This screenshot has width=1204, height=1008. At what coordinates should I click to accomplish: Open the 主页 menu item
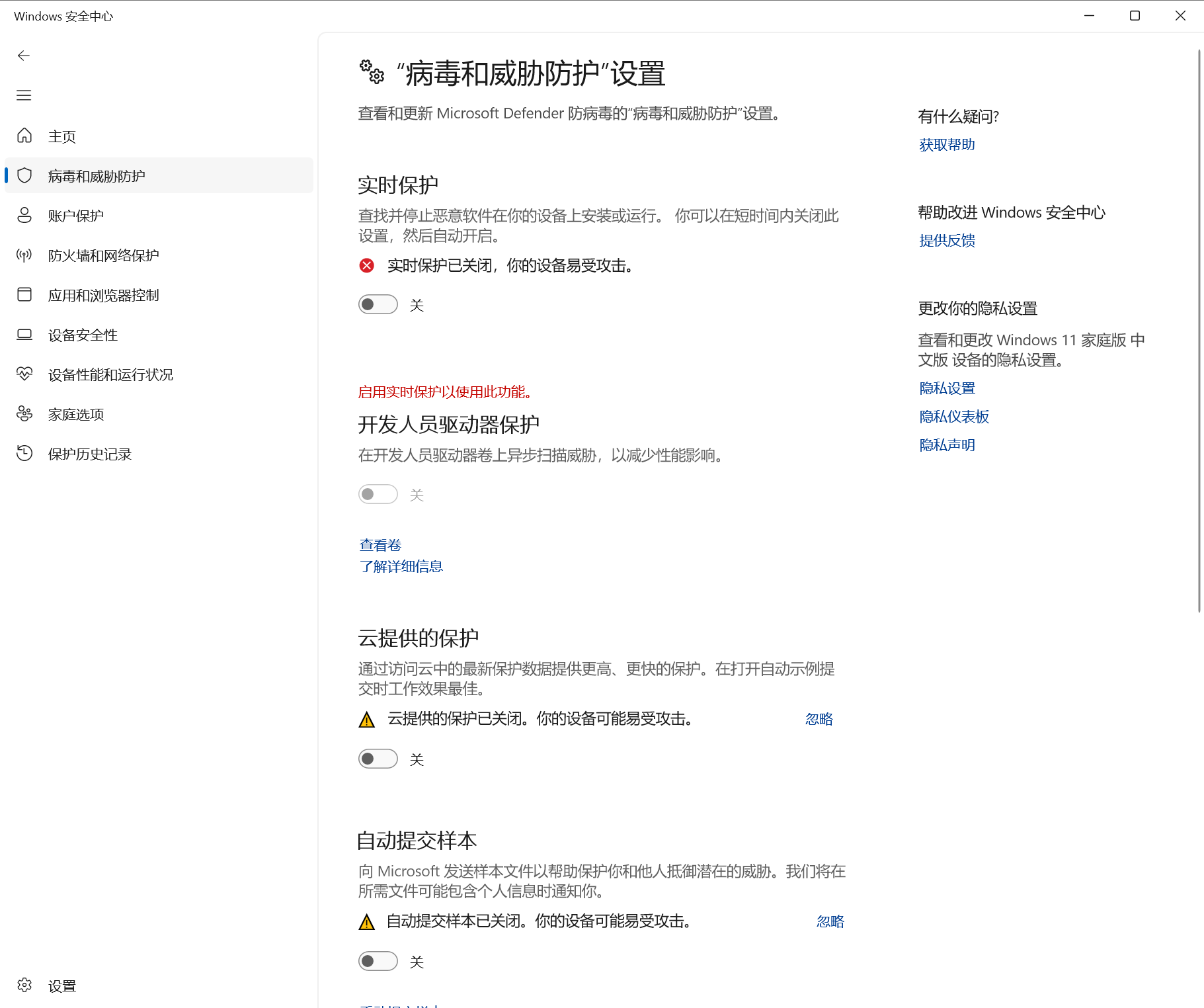pyautogui.click(x=159, y=136)
